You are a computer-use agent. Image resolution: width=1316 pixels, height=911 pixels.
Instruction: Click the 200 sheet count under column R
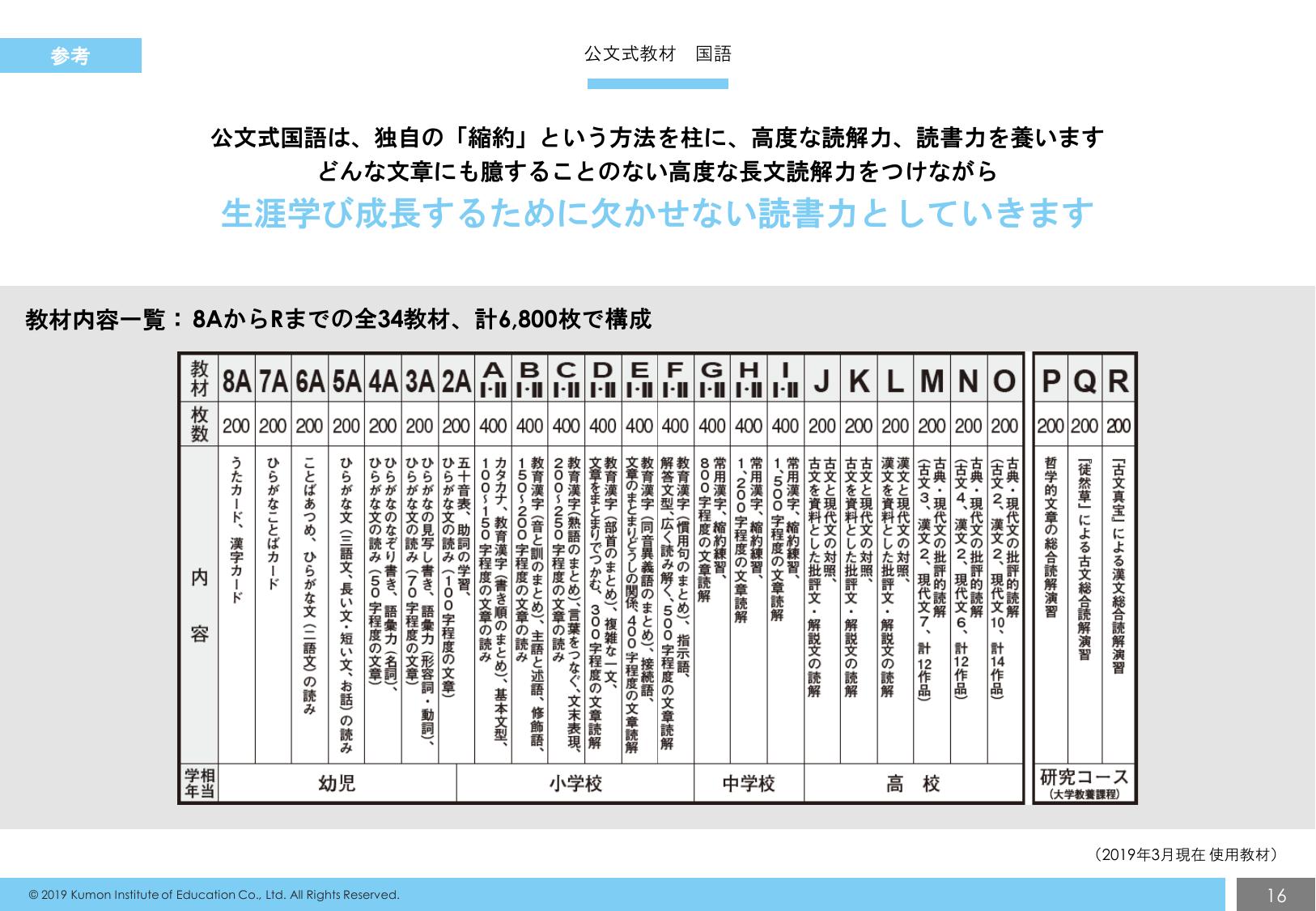coord(1119,426)
